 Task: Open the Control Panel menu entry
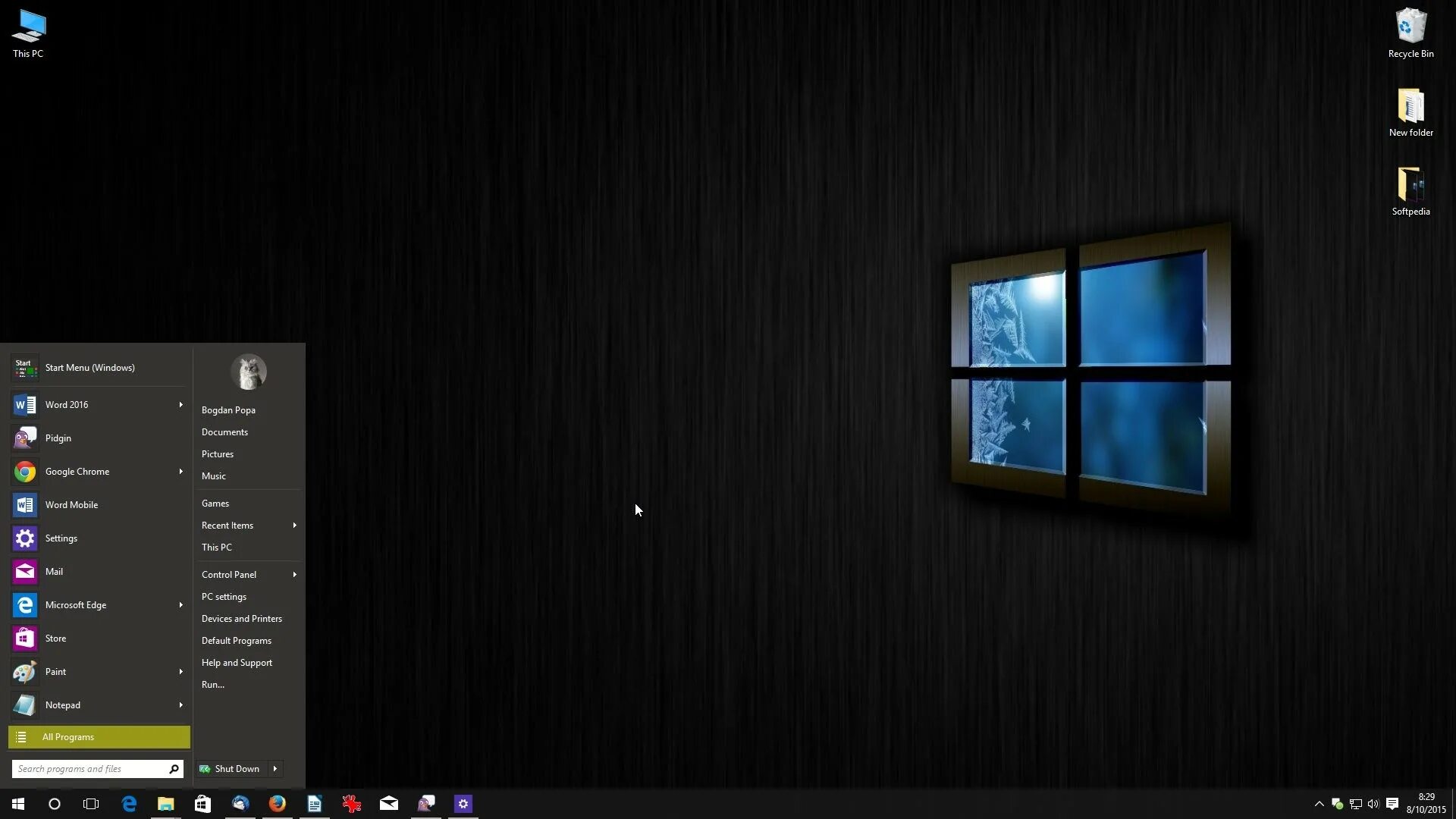click(229, 575)
